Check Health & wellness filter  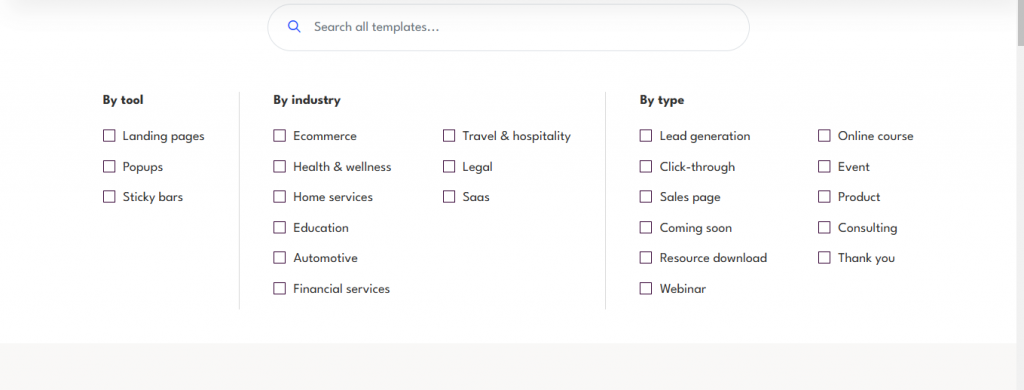click(x=280, y=167)
